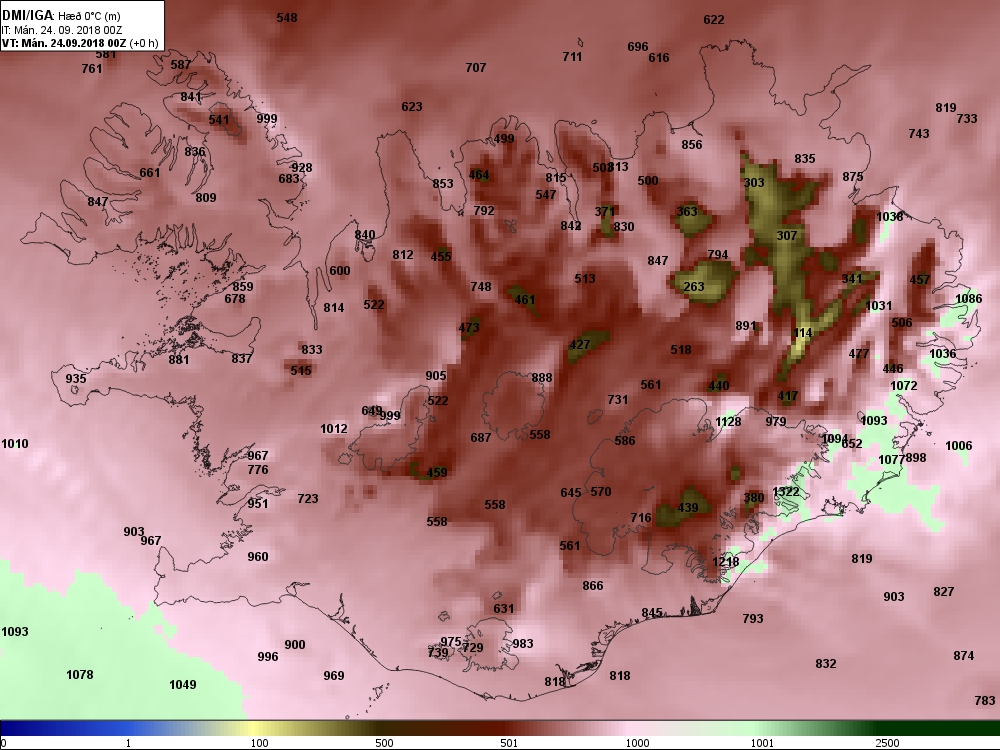Pick the map value '761'
Screen dimensions: 1000x750
[92, 68]
